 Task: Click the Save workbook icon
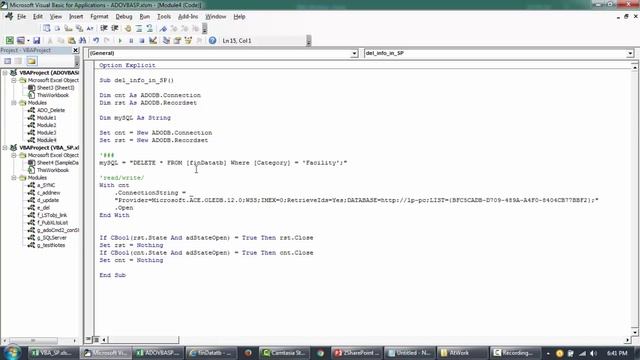[x=37, y=40]
